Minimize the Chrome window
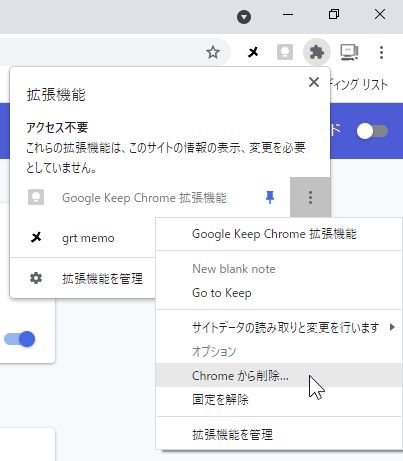The height and width of the screenshot is (461, 403). pyautogui.click(x=288, y=15)
